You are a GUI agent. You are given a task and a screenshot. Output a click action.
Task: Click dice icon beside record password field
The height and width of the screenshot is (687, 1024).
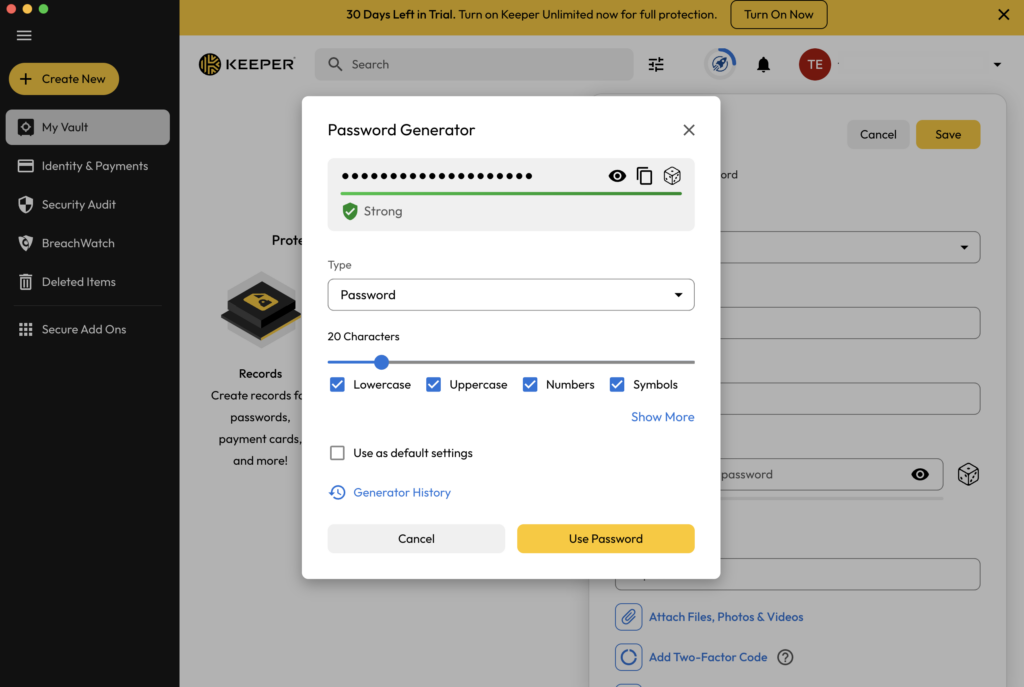click(968, 475)
